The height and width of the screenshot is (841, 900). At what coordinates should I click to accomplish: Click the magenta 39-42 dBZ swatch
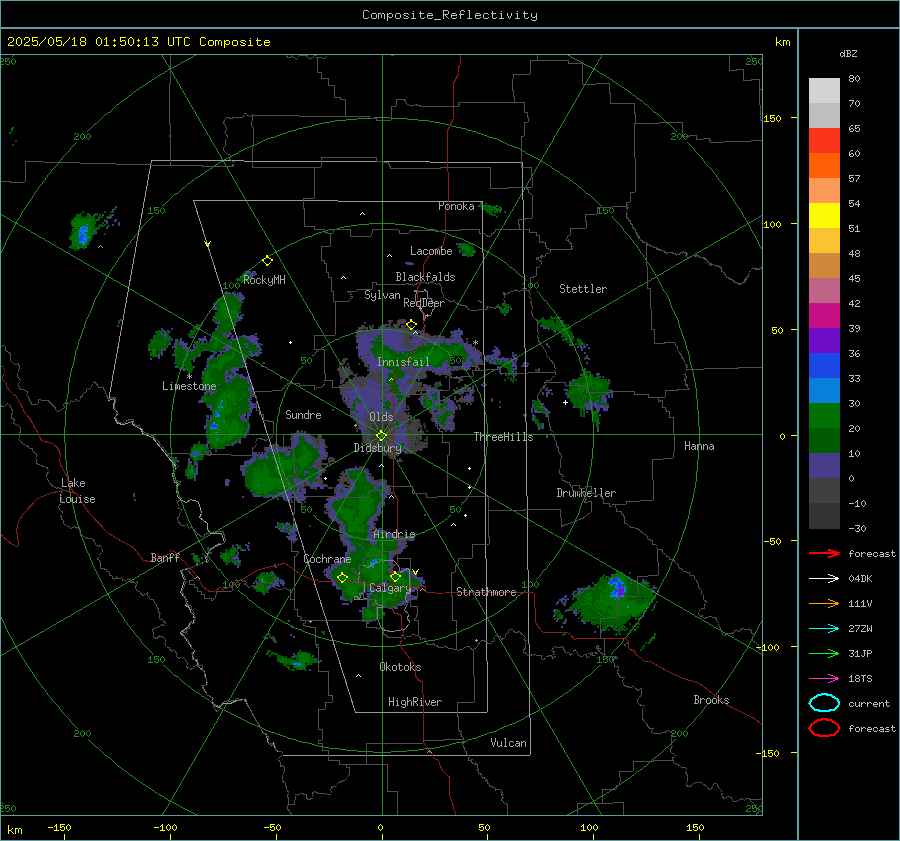coord(824,316)
